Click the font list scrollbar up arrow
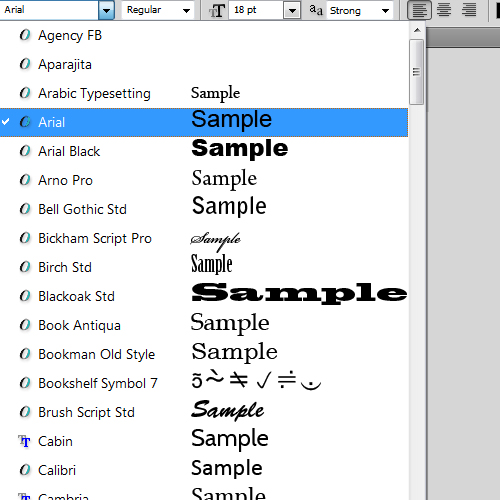The height and width of the screenshot is (500, 500). pos(417,30)
